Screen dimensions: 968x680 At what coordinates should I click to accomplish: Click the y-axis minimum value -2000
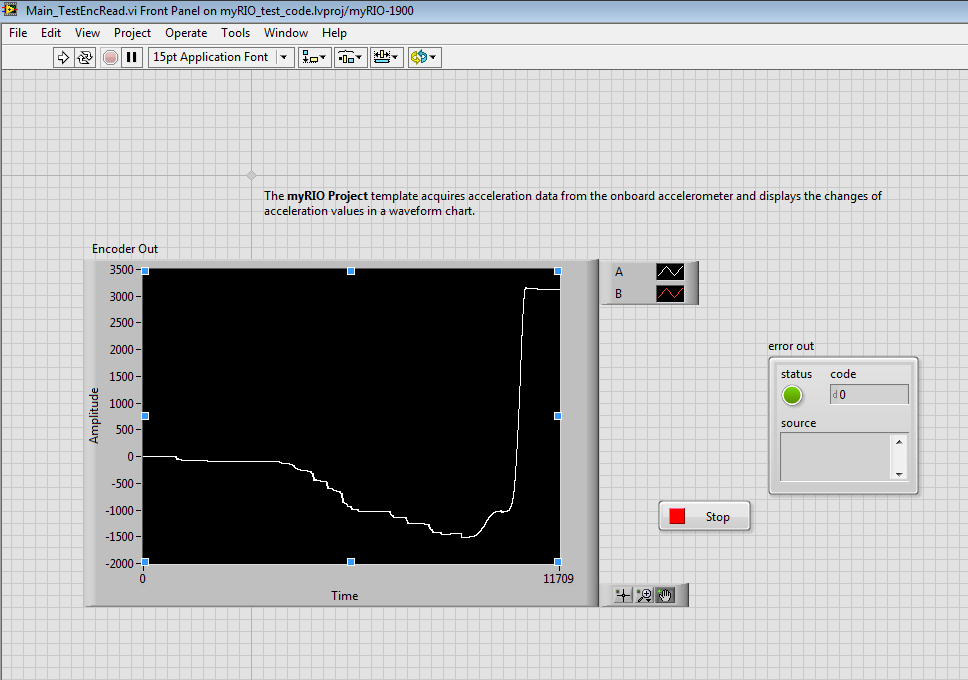point(120,563)
